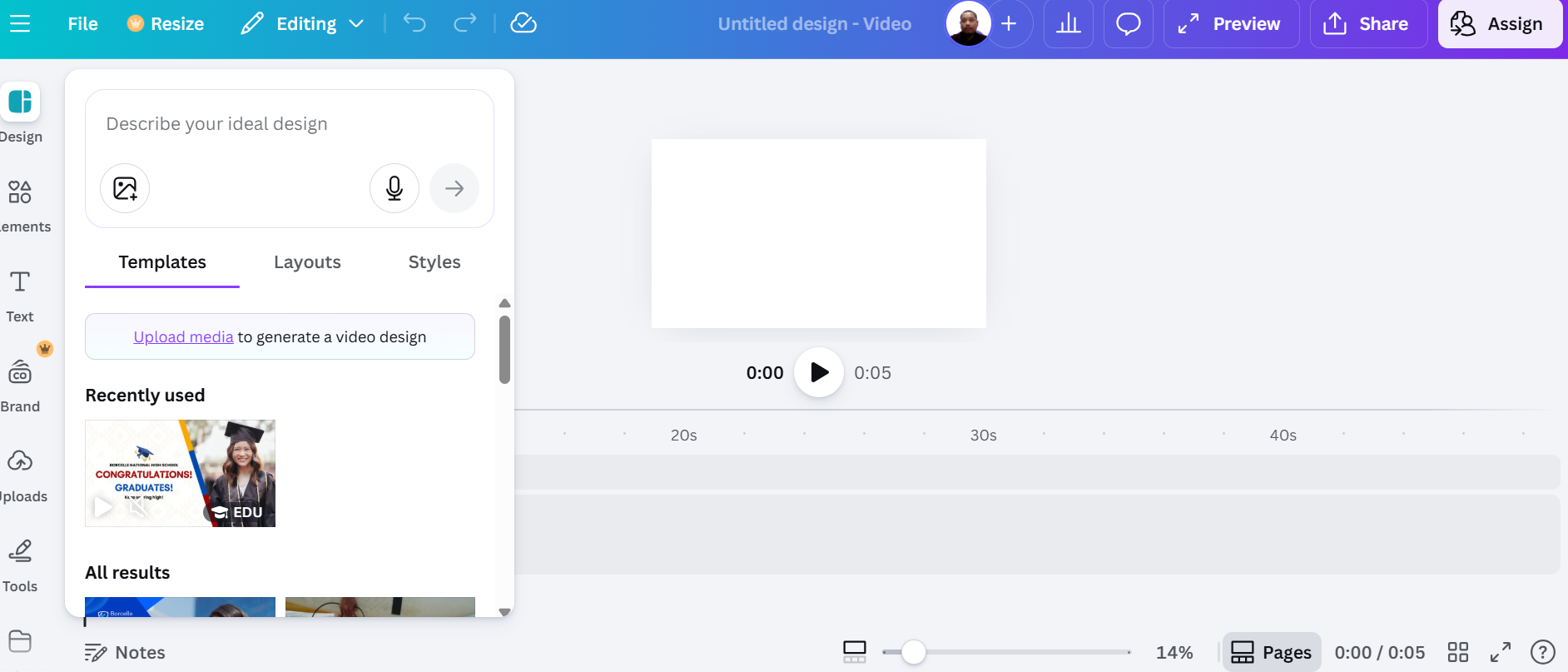
Task: Enter fullscreen with the expand icon
Action: coord(1501,652)
